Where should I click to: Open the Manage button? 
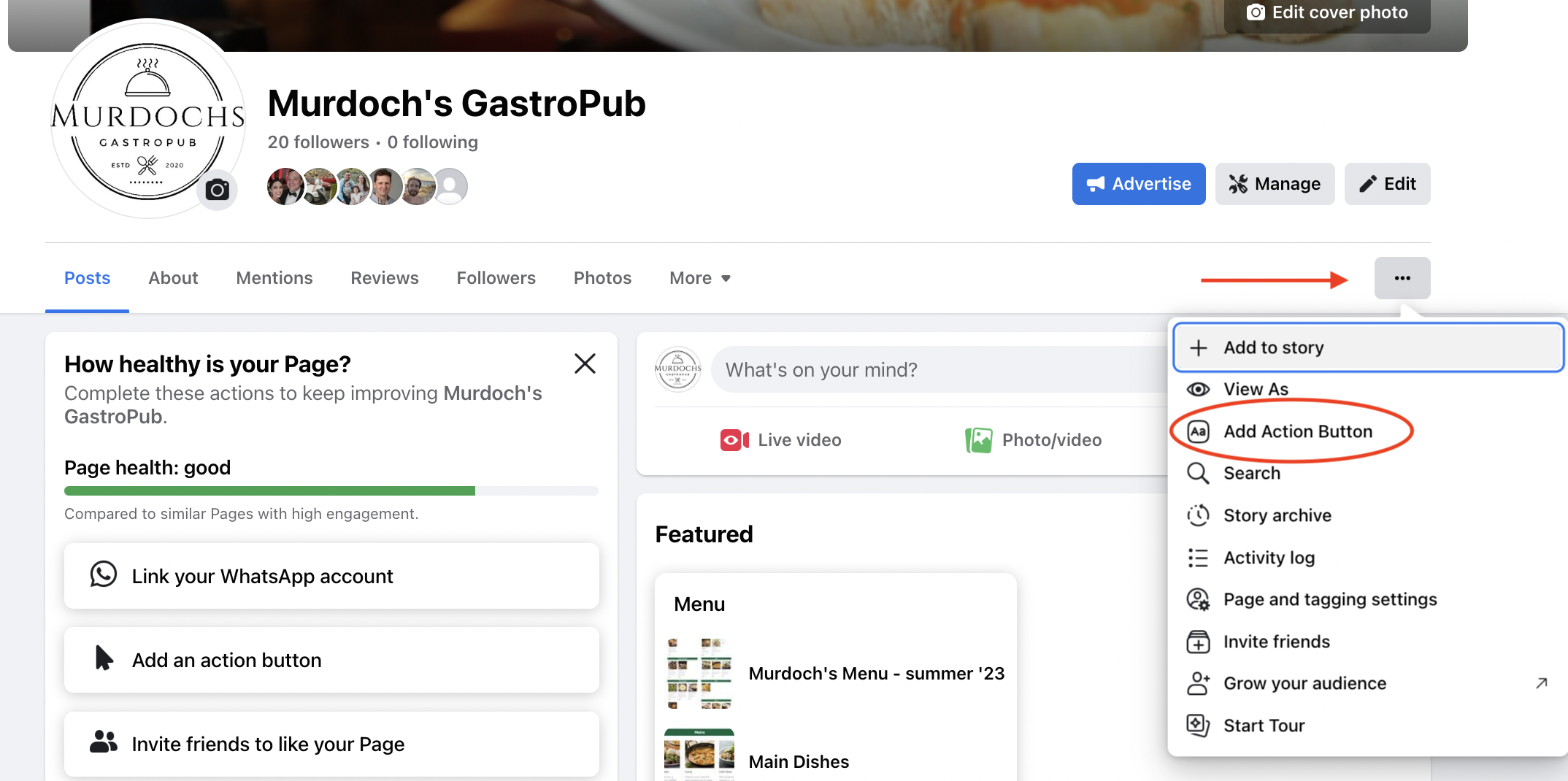tap(1275, 184)
